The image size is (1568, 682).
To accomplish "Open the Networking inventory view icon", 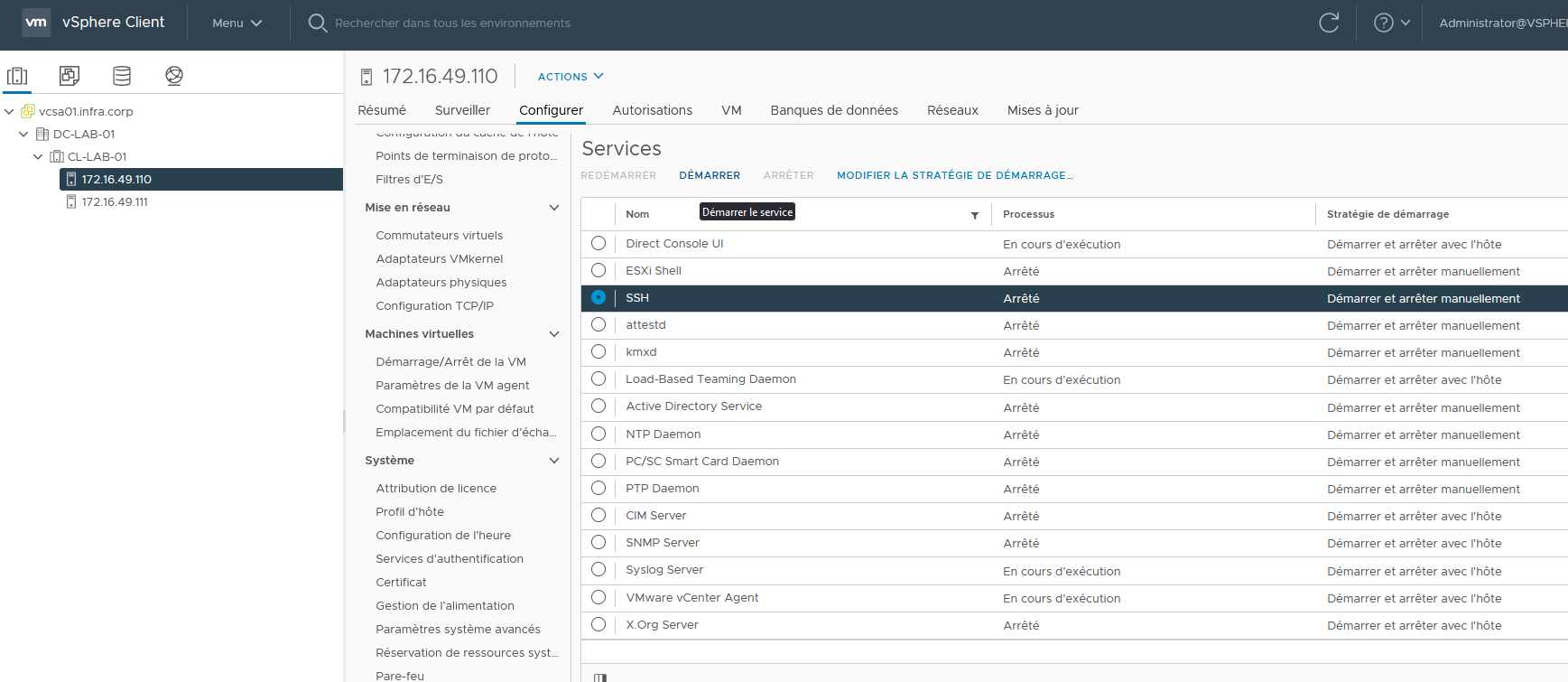I will point(174,76).
